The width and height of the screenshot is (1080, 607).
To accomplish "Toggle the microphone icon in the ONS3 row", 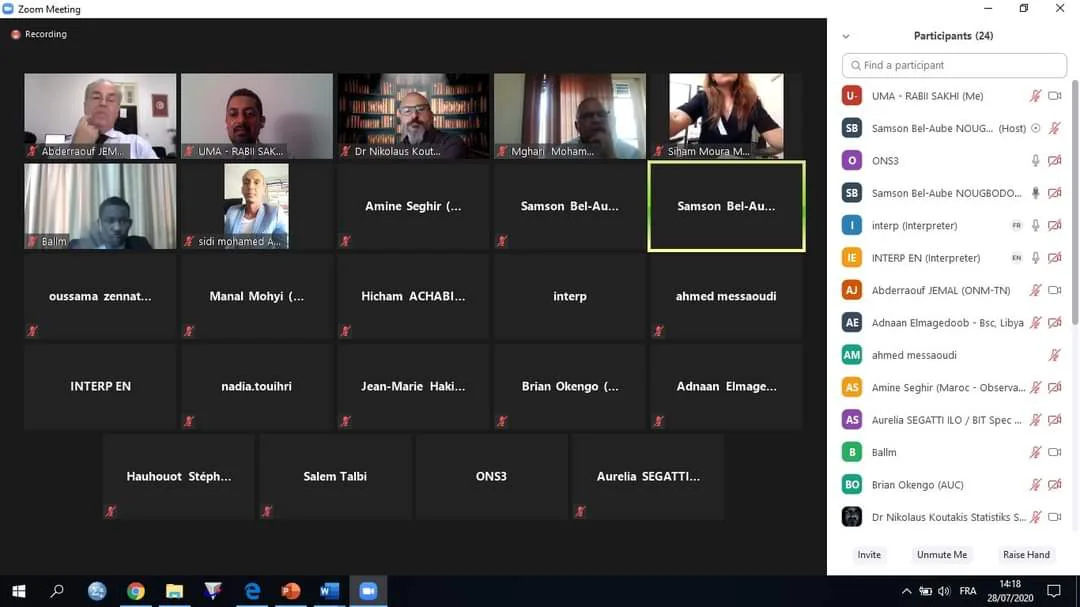I will tap(1035, 161).
